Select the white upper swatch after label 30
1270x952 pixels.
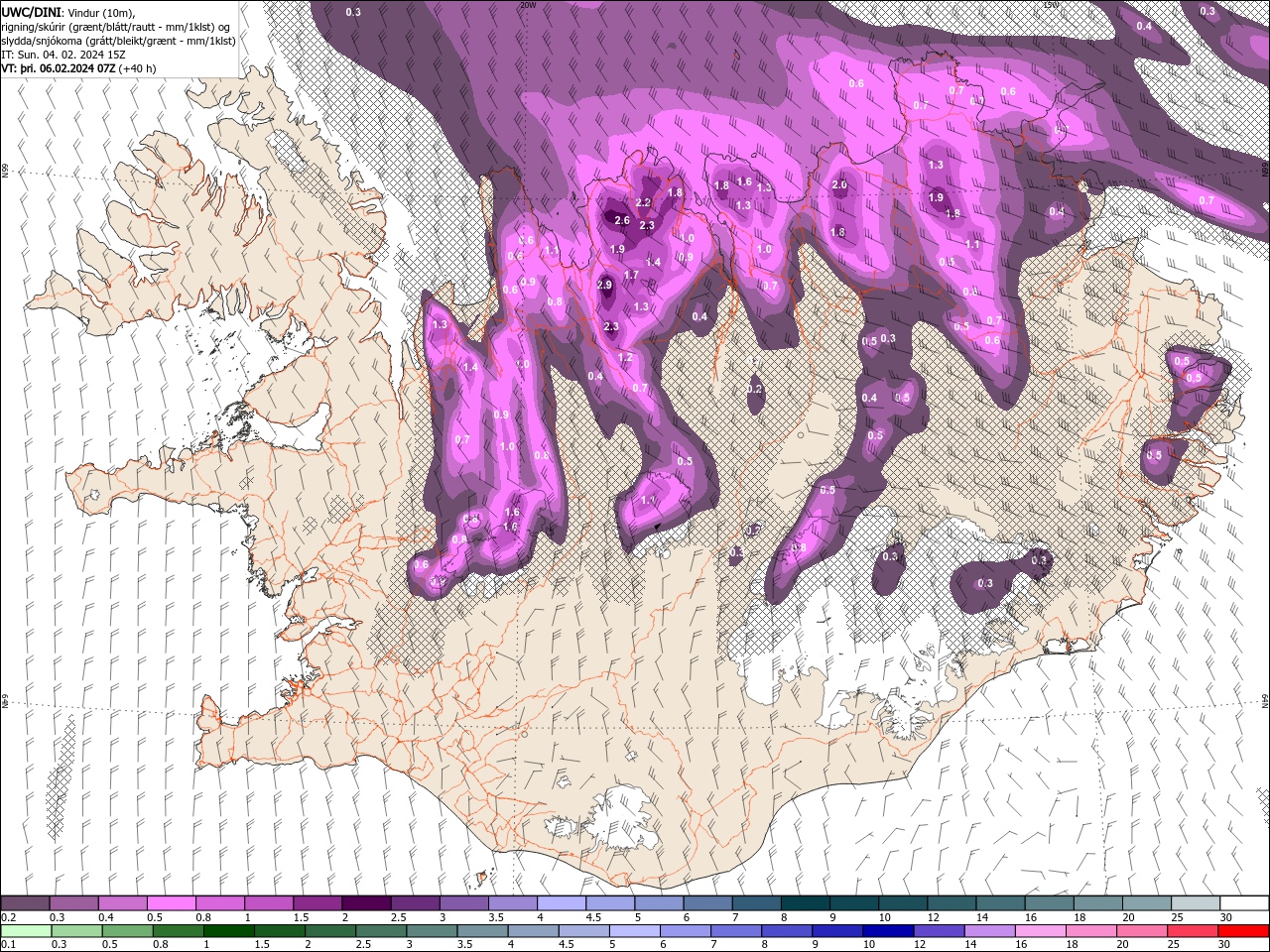pyautogui.click(x=1242, y=903)
